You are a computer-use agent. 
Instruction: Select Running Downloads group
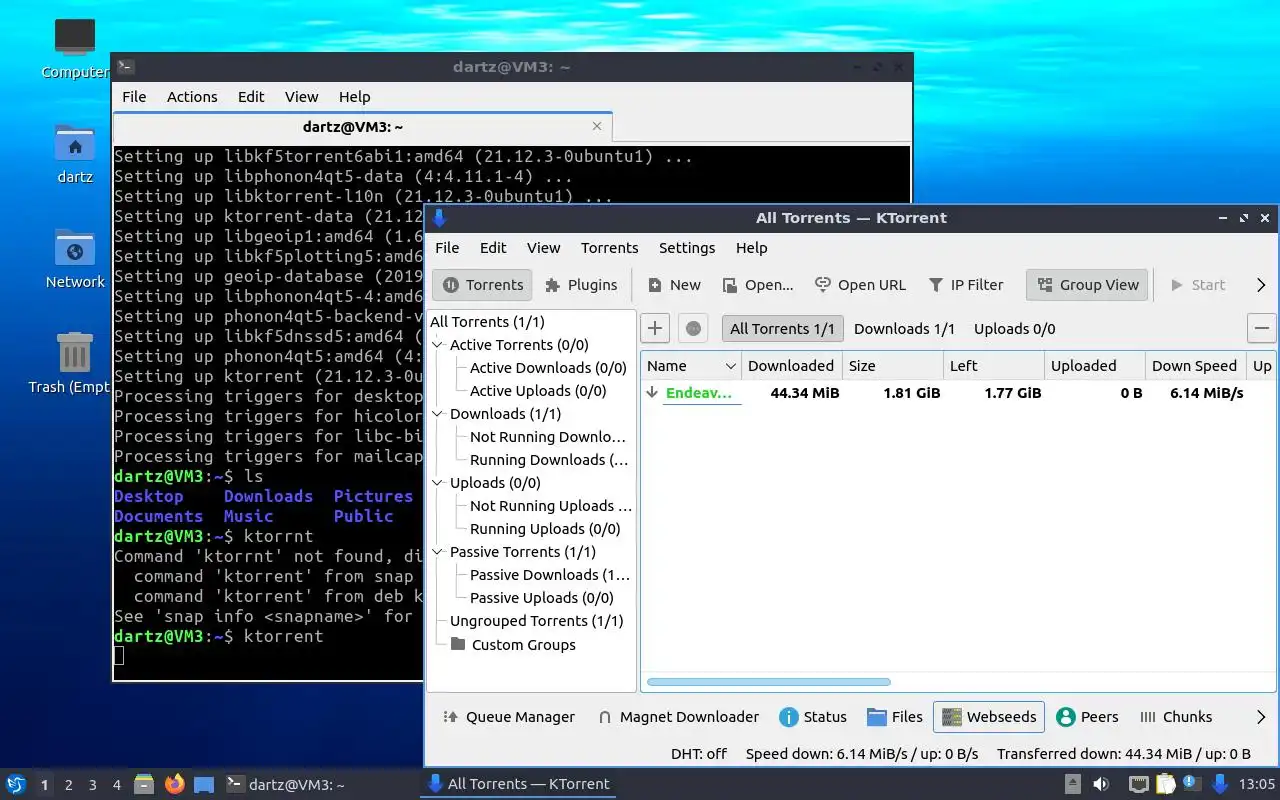point(549,460)
